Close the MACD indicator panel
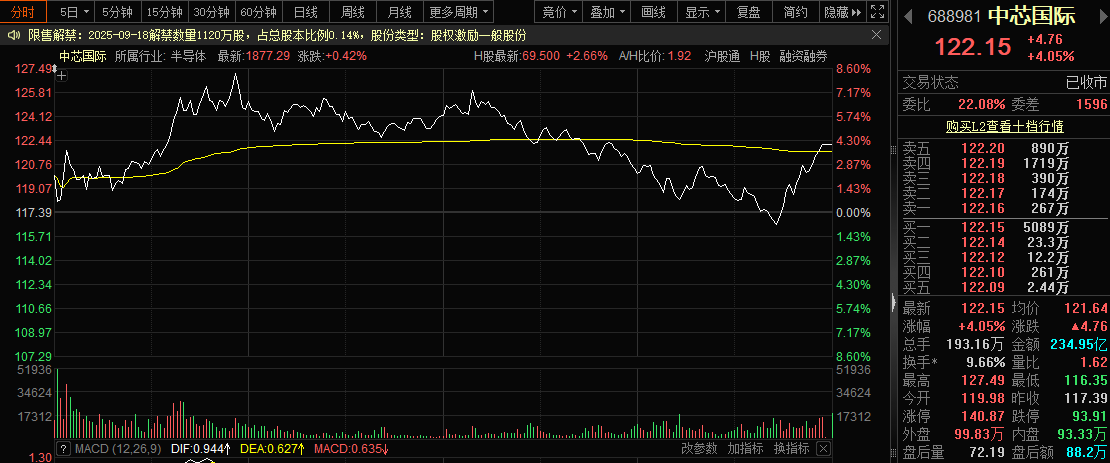This screenshot has width=1110, height=463. pos(823,449)
